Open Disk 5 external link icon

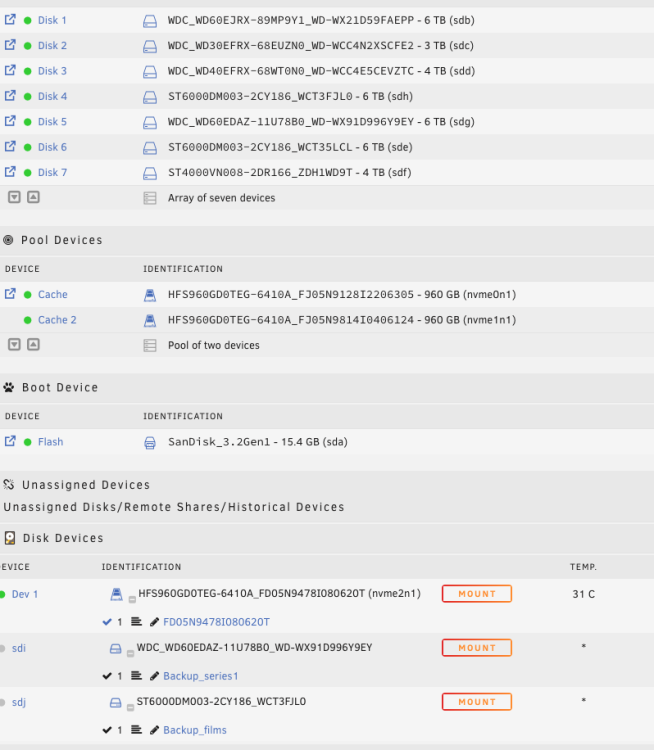tap(10, 121)
